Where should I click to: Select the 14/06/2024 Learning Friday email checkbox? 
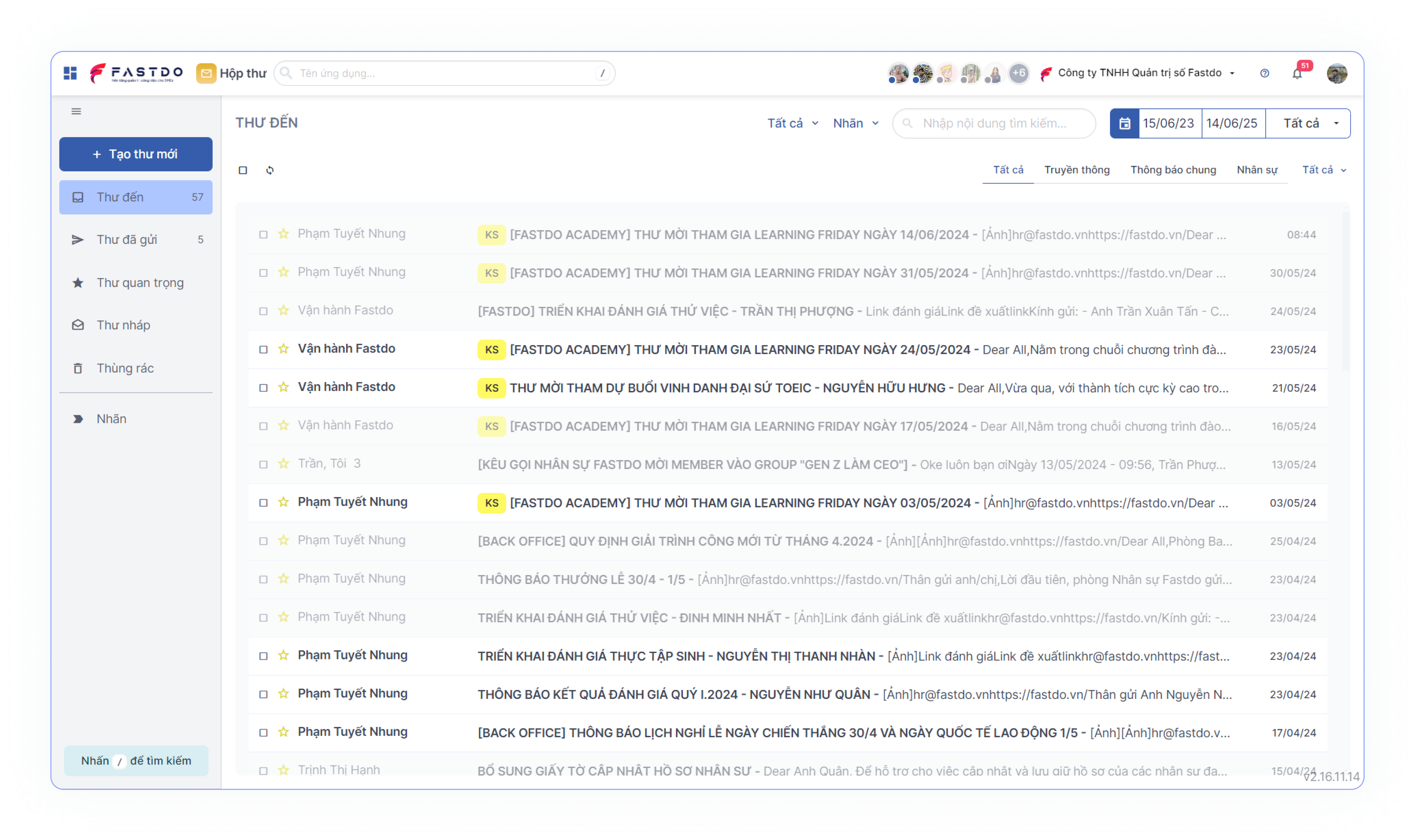point(263,234)
